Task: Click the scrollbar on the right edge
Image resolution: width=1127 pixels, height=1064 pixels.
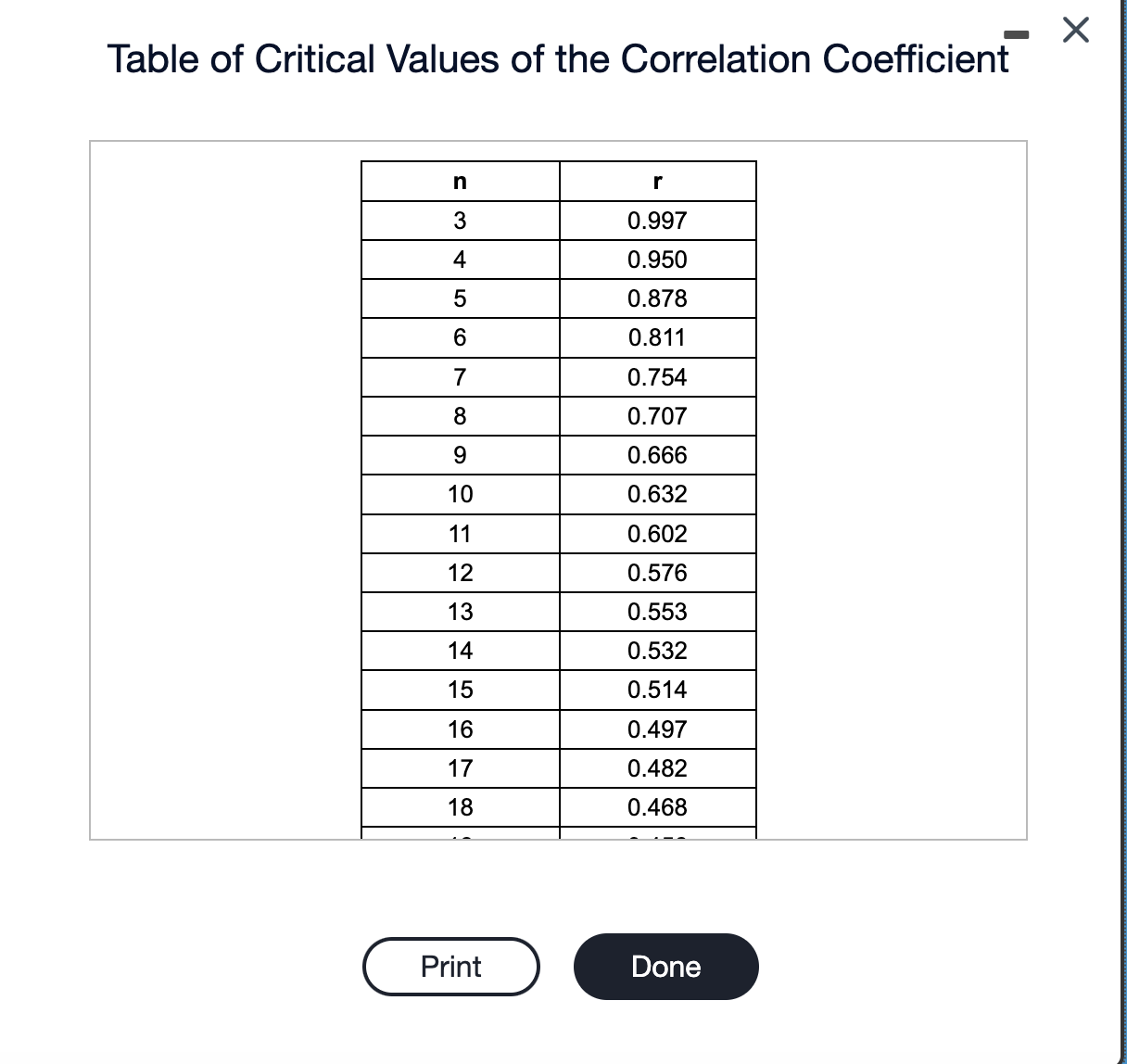Action: (x=1121, y=532)
